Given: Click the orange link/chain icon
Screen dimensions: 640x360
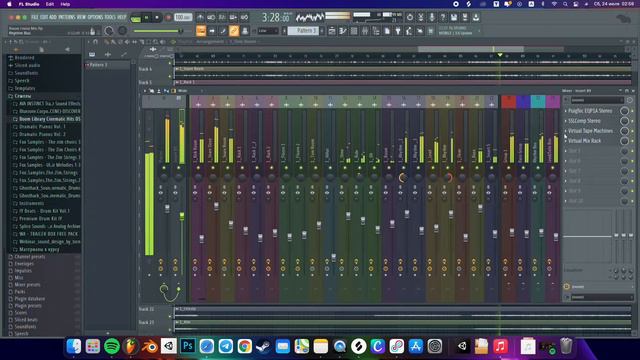Looking at the screenshot, I should [x=234, y=31].
